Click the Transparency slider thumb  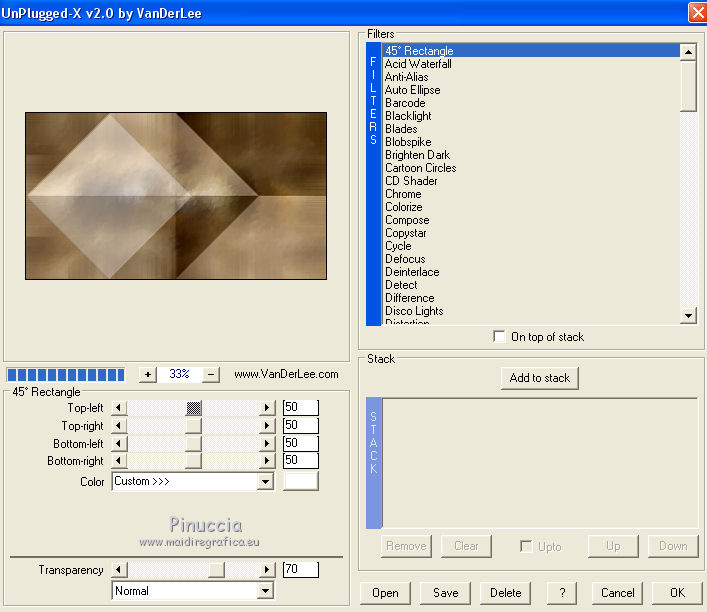coord(216,570)
